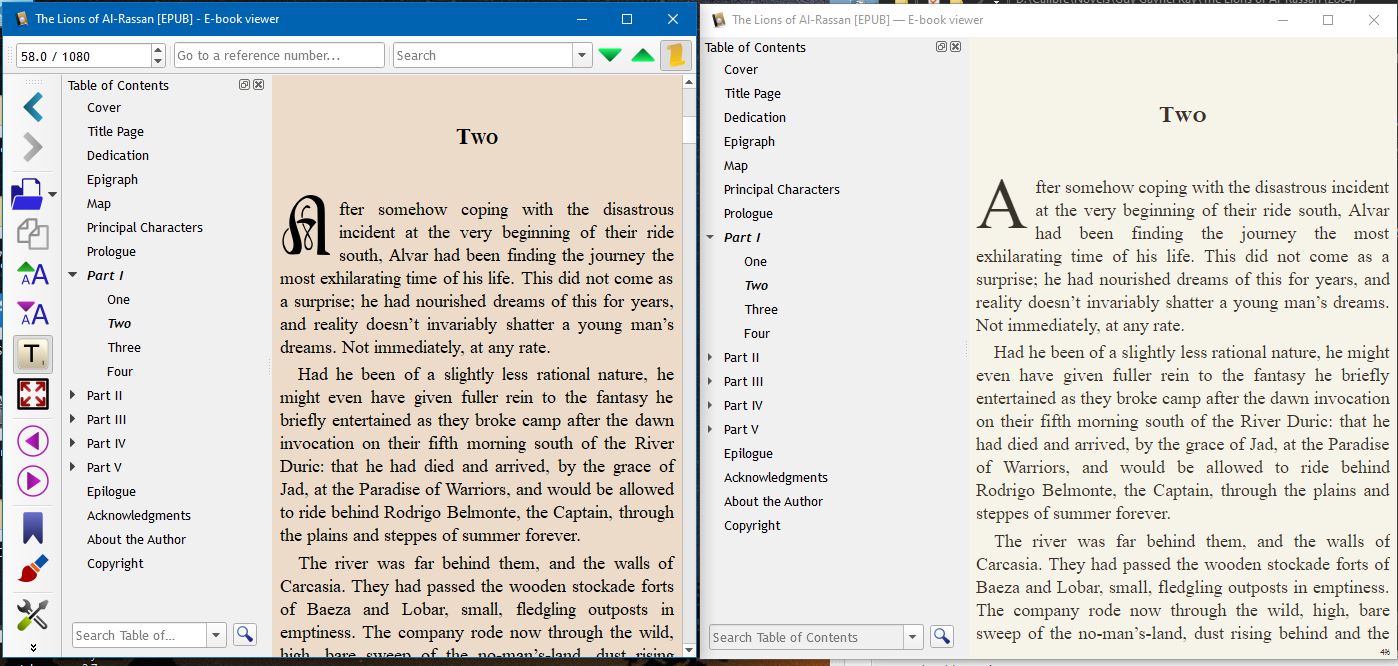This screenshot has width=1398, height=666.
Task: Float the left window's Table of Contents panel
Action: point(245,85)
